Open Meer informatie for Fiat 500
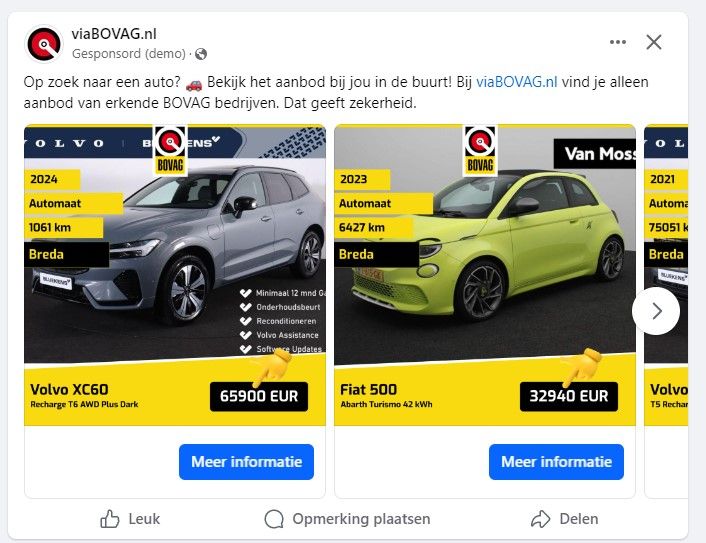Image resolution: width=706 pixels, height=543 pixels. (557, 462)
